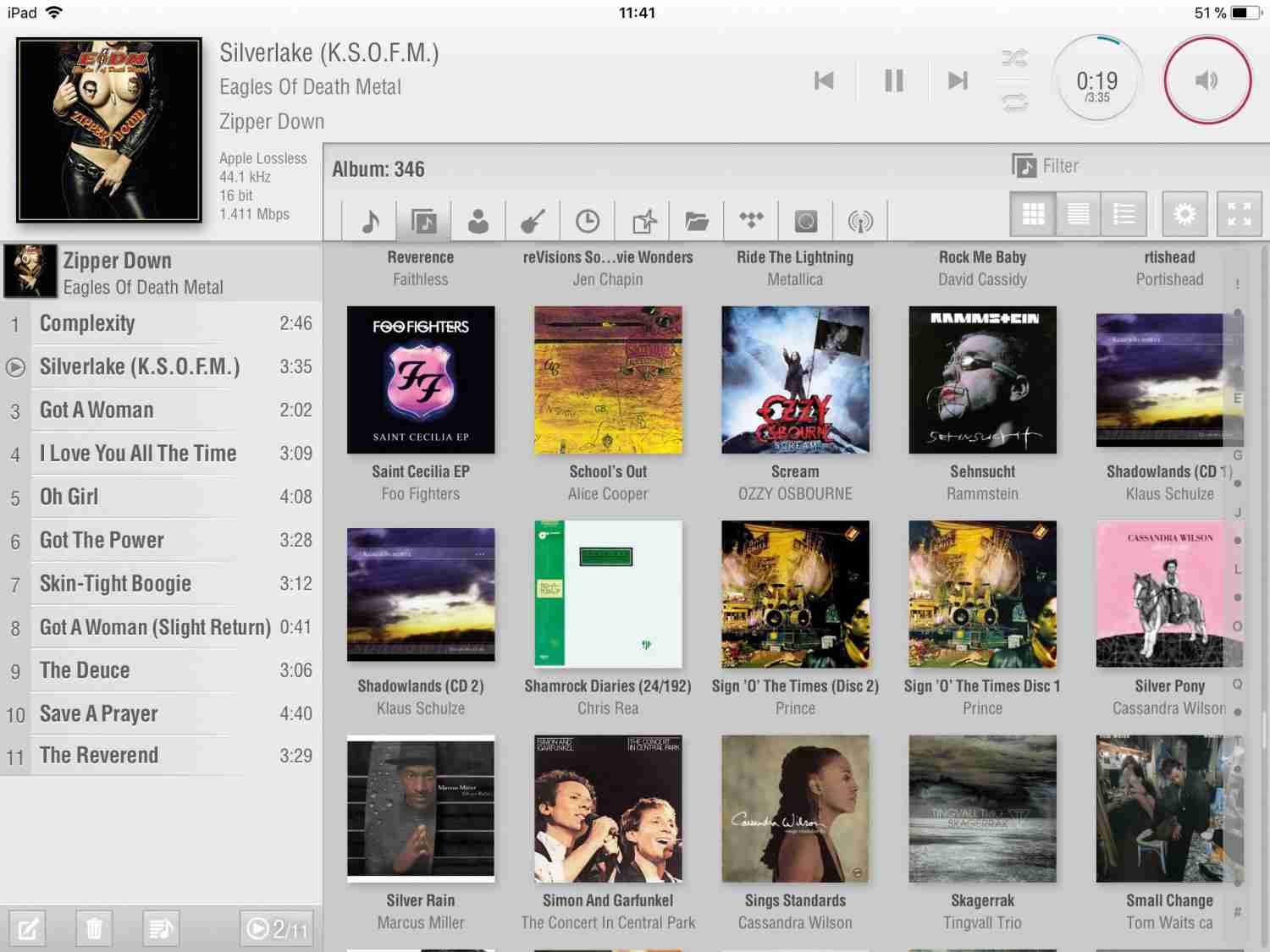Screen dimensions: 1270x952
Task: Open the volume control dial
Action: pos(1207,80)
